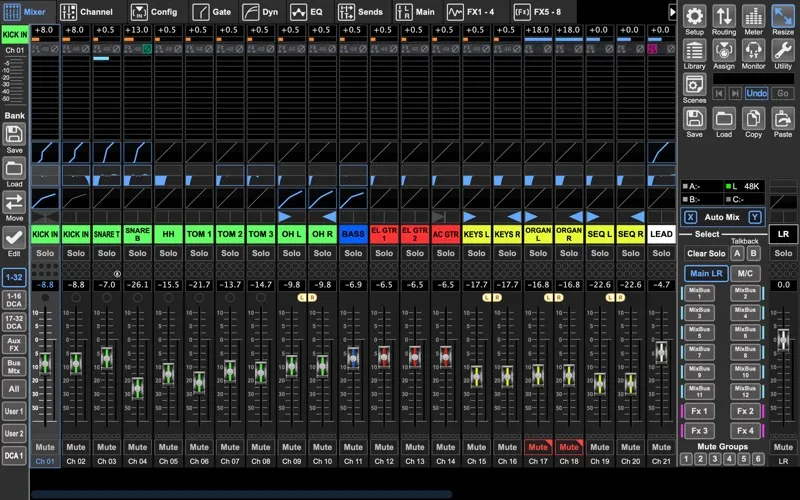
Task: Open the Setup gear icon
Action: pos(694,16)
